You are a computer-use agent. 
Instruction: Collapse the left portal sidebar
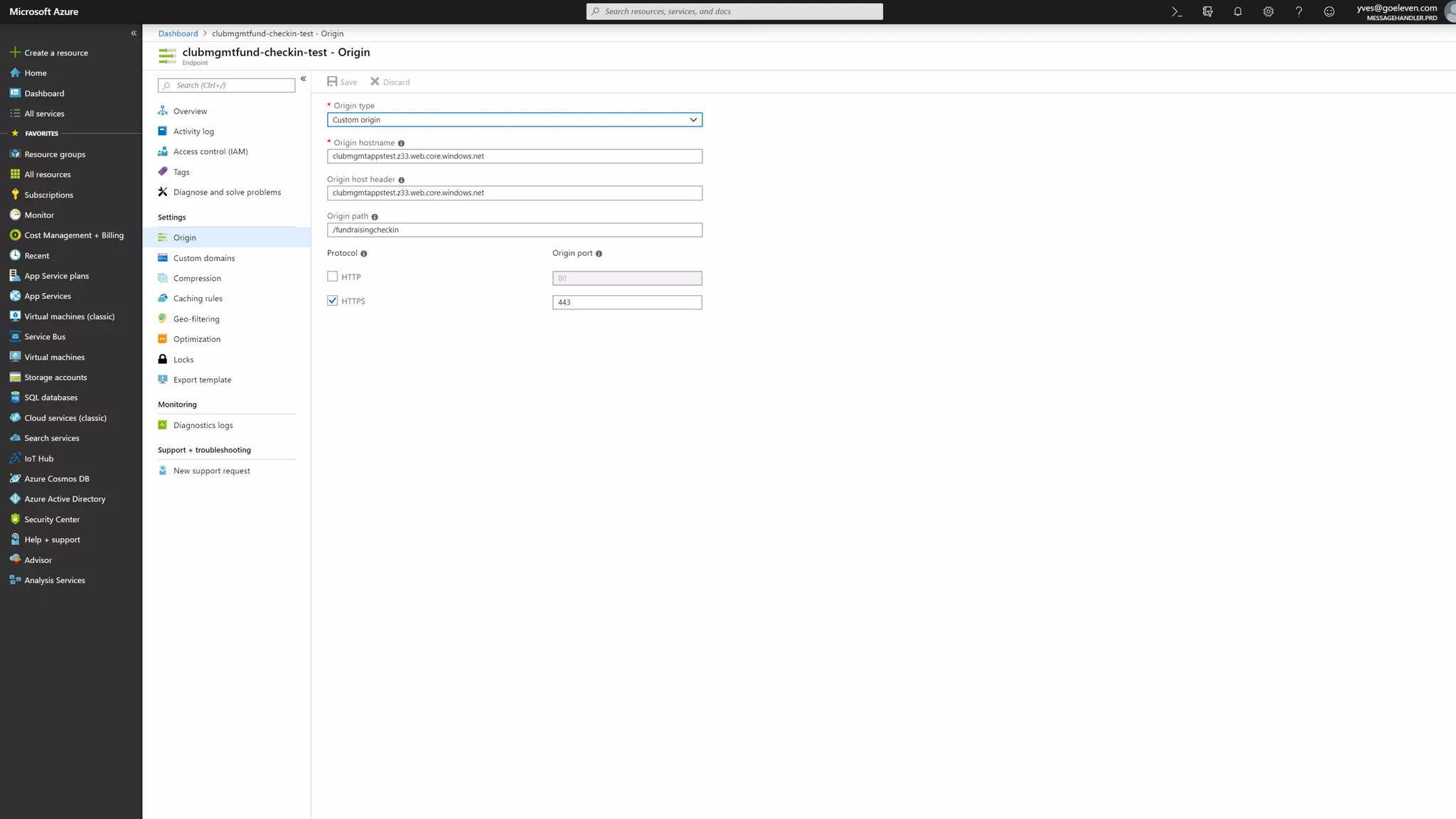(x=134, y=33)
